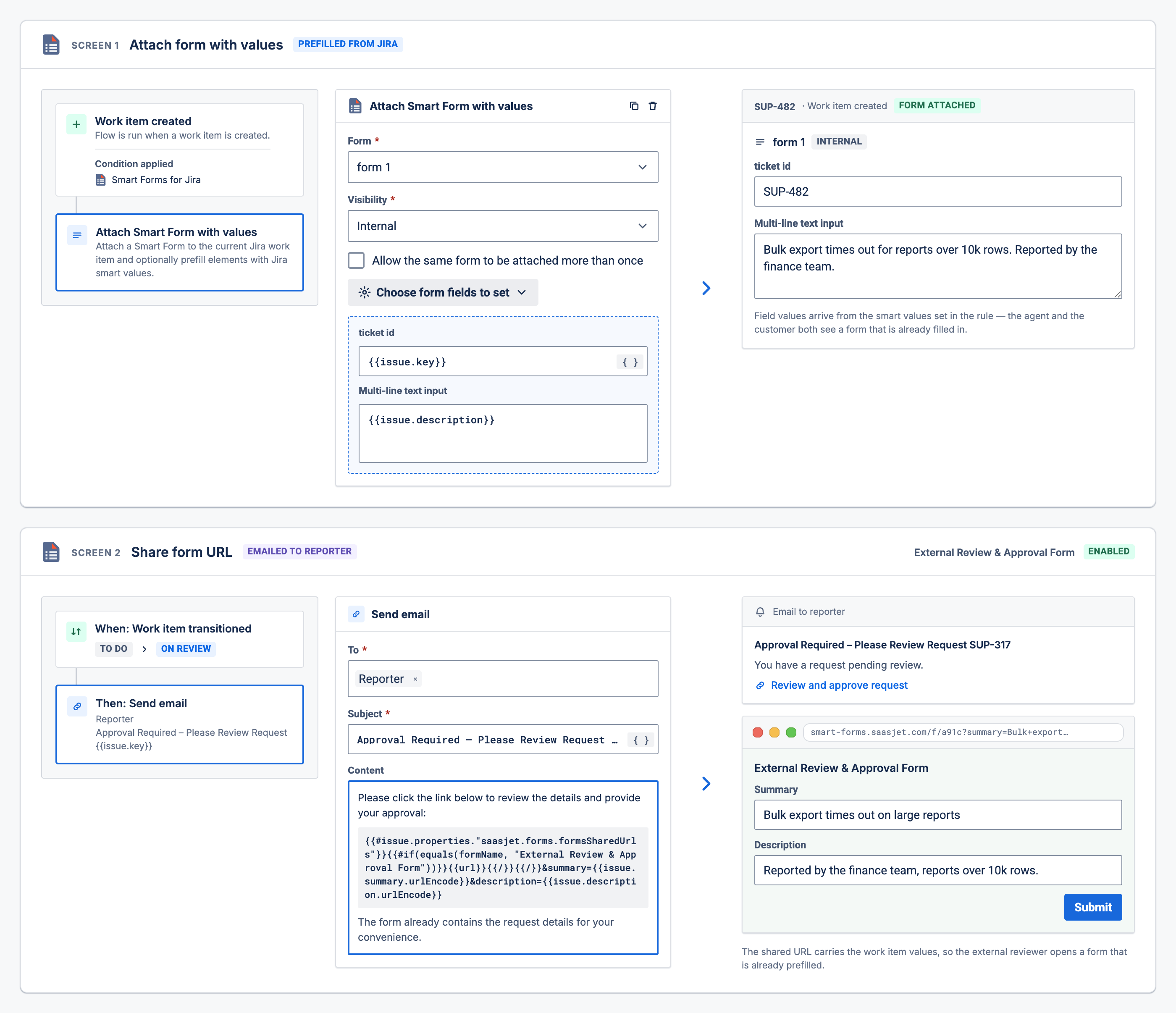Select the When: Work item transitioned step
1176x1013 pixels.
click(x=179, y=639)
